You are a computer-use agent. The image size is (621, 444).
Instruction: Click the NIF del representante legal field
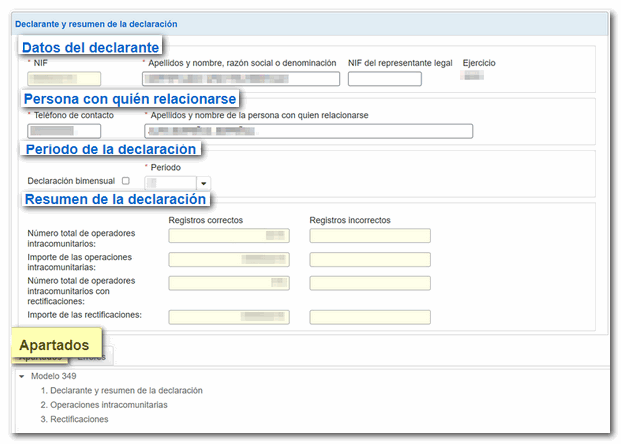point(384,80)
